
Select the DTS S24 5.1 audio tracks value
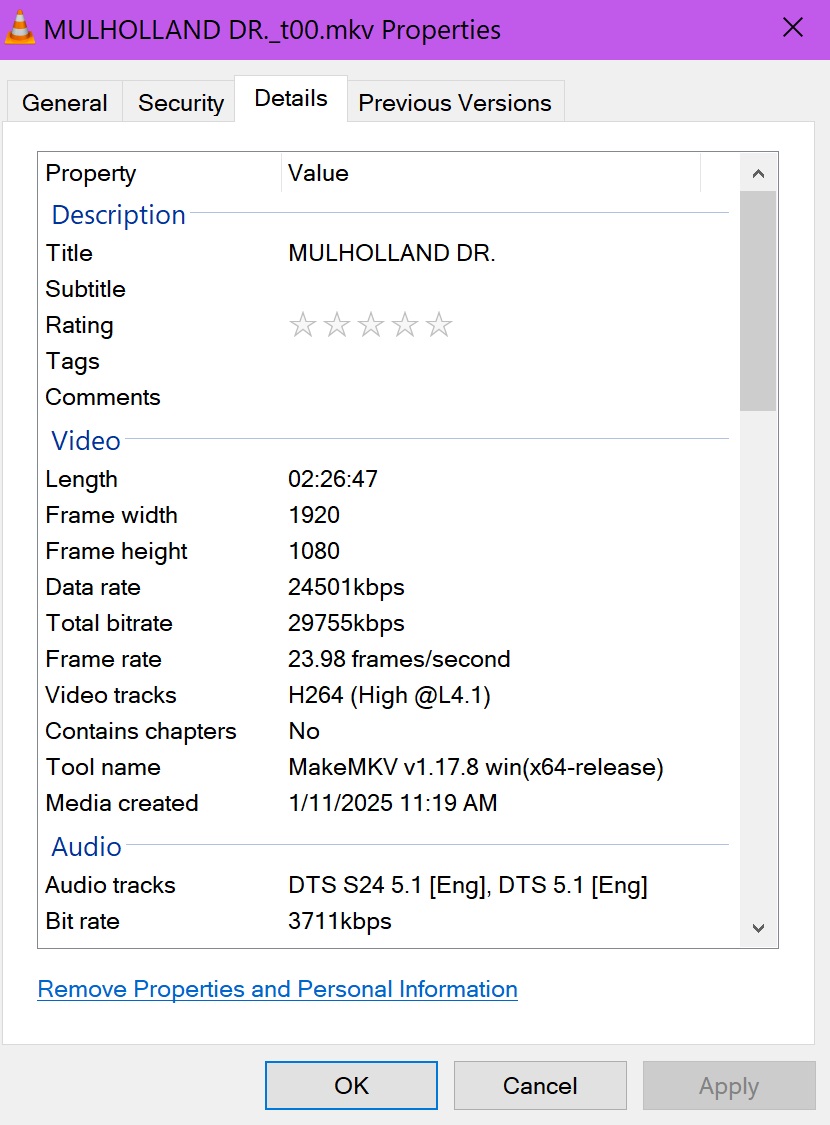468,885
